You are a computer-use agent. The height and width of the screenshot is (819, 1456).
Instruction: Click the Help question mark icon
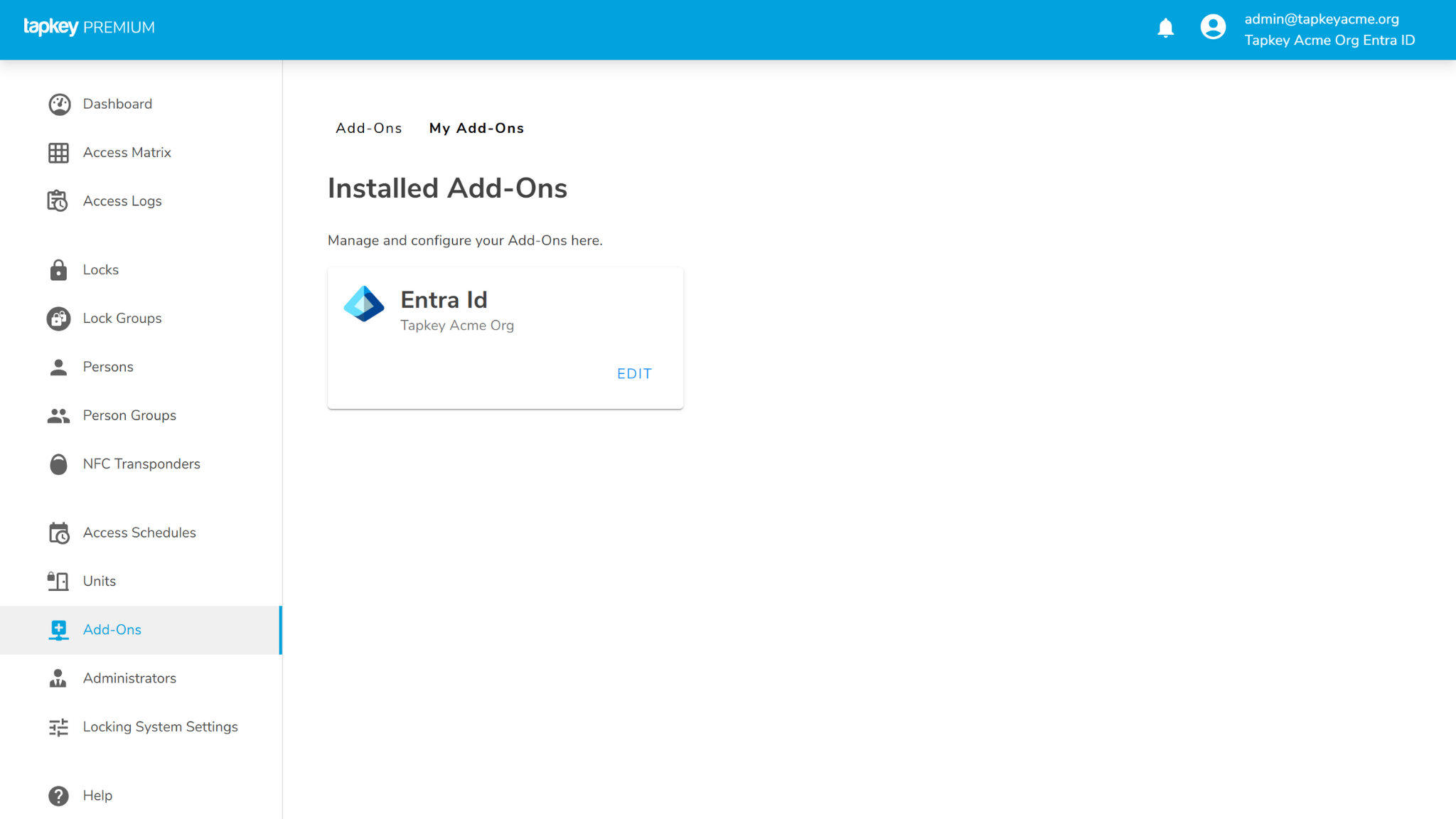point(58,796)
